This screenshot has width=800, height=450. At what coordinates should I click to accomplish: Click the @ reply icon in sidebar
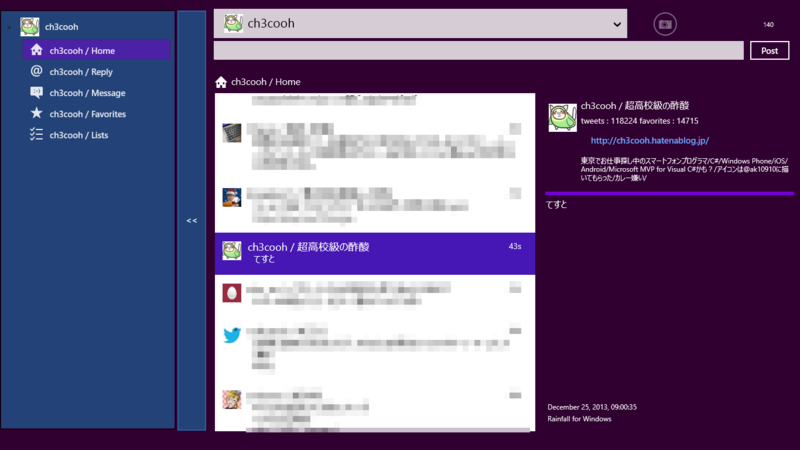point(36,71)
